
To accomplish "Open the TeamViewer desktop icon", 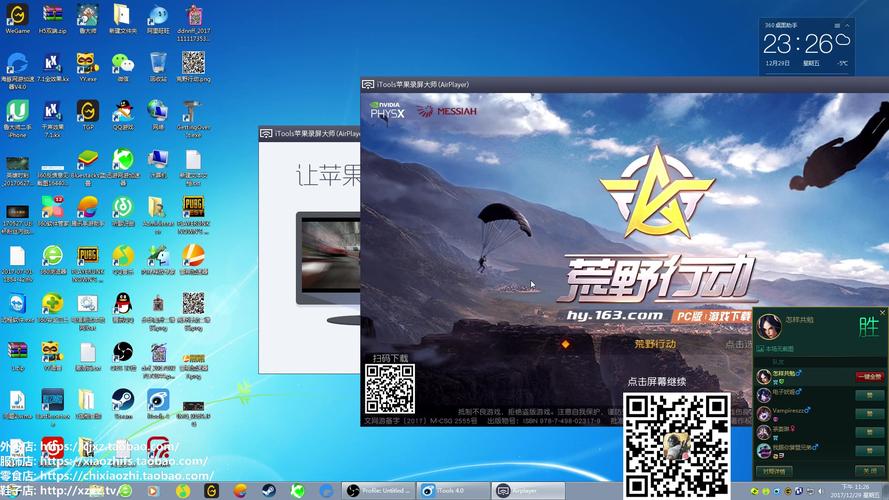I will click(x=17, y=308).
